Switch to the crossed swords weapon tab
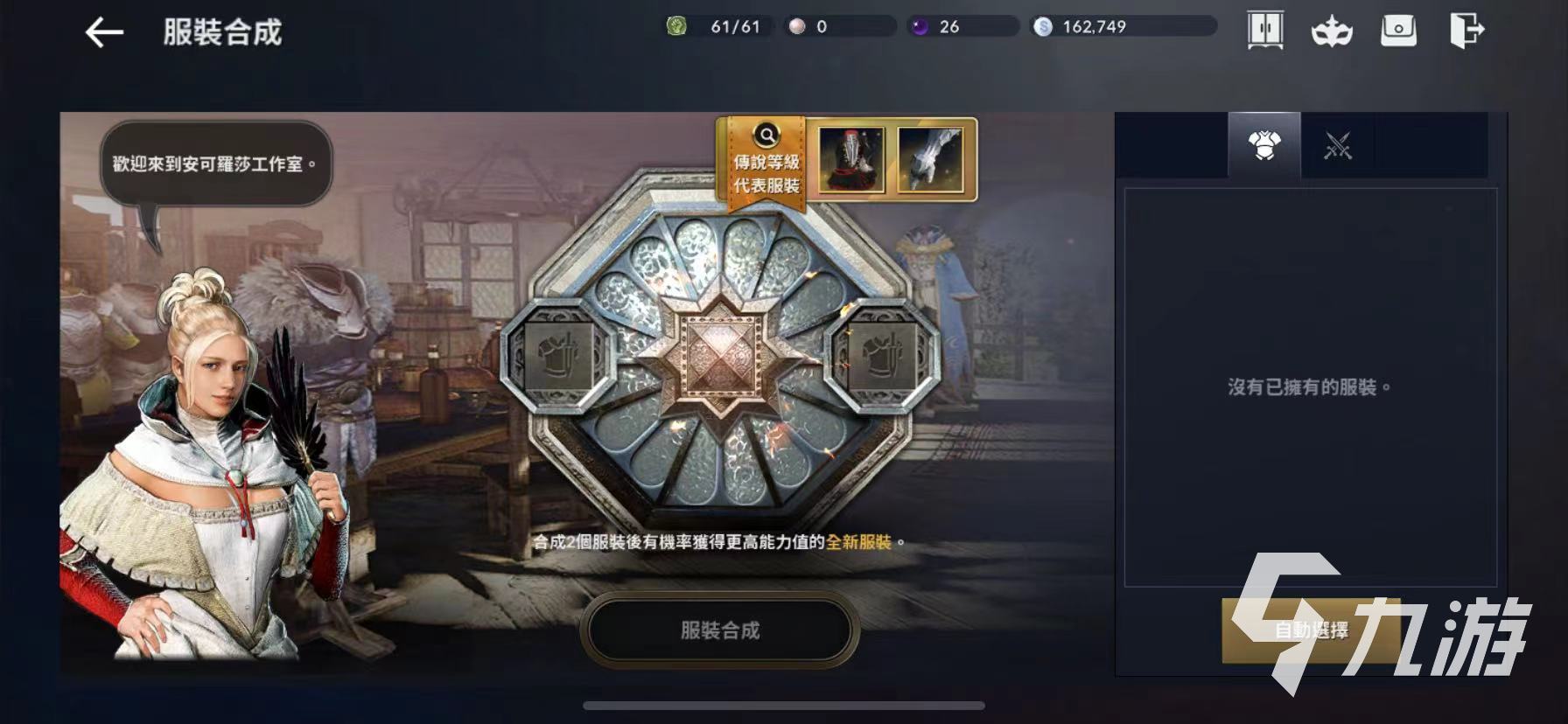 pyautogui.click(x=1338, y=145)
